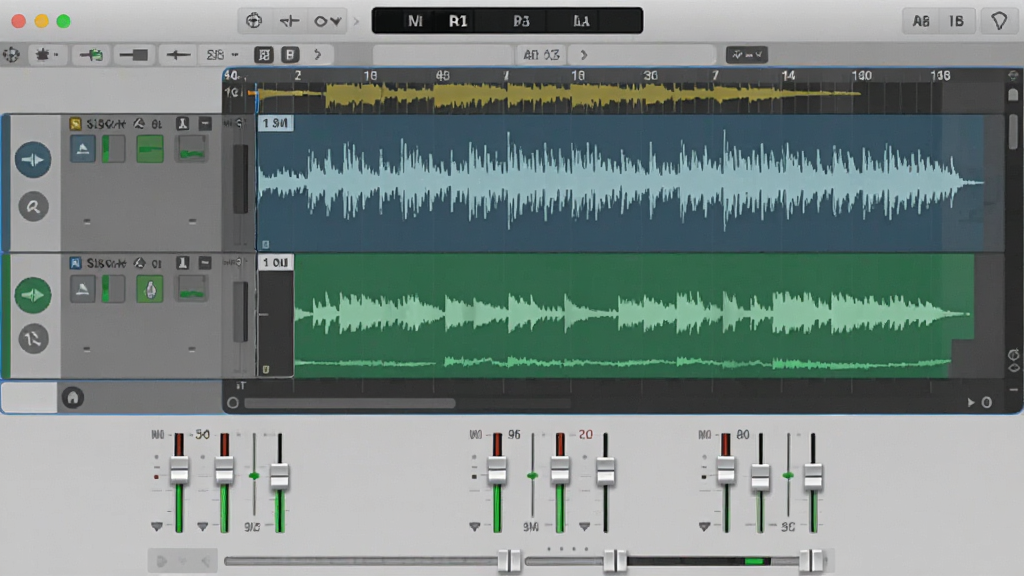Click the green pan knob in the 96 fader group

532,476
